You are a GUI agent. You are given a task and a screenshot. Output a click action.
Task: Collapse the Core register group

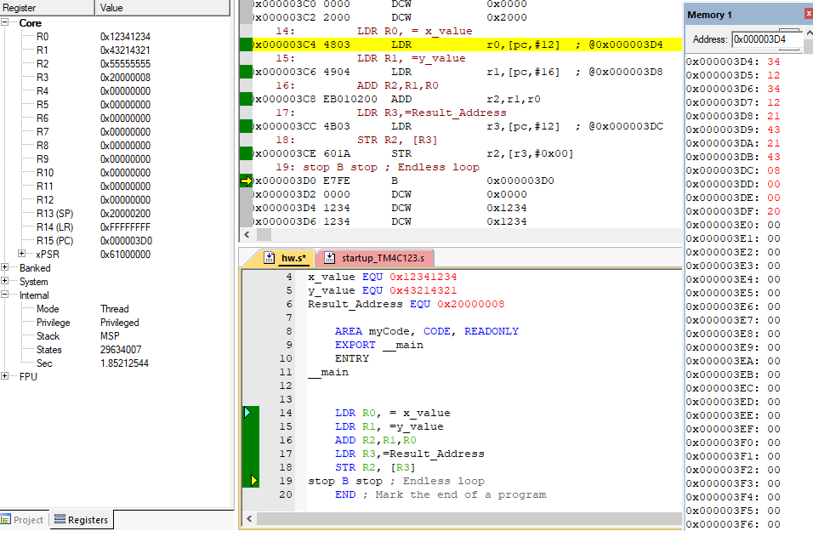[x=7, y=23]
